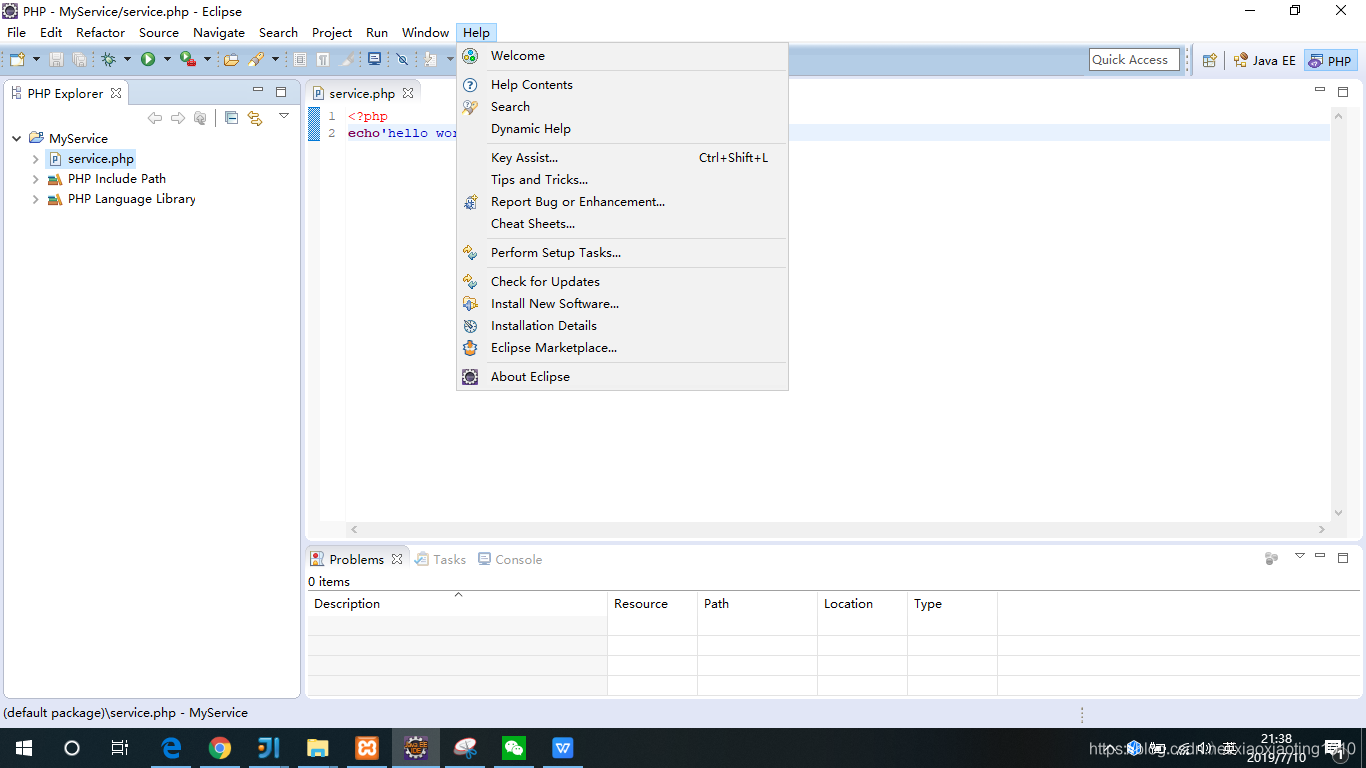Choose Perform Setup Tasks...
The image size is (1366, 768).
[x=622, y=253]
